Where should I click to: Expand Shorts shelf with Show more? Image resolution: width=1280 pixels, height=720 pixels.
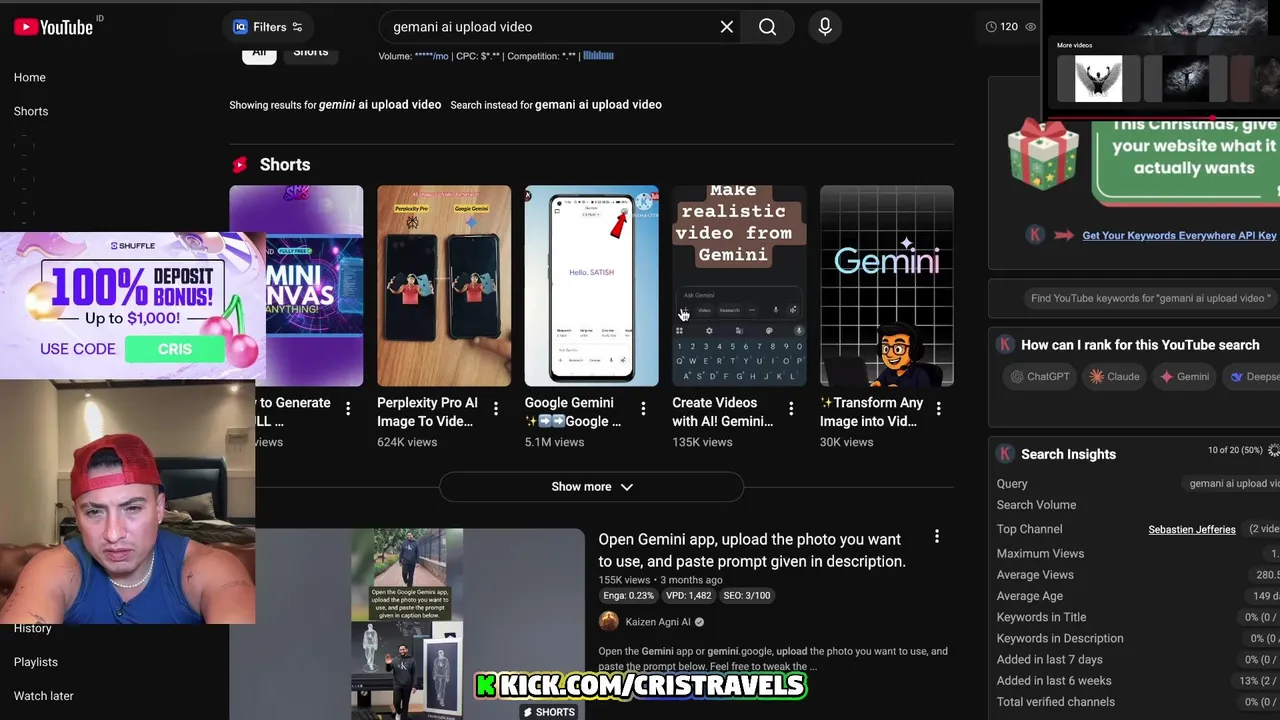[x=592, y=487]
